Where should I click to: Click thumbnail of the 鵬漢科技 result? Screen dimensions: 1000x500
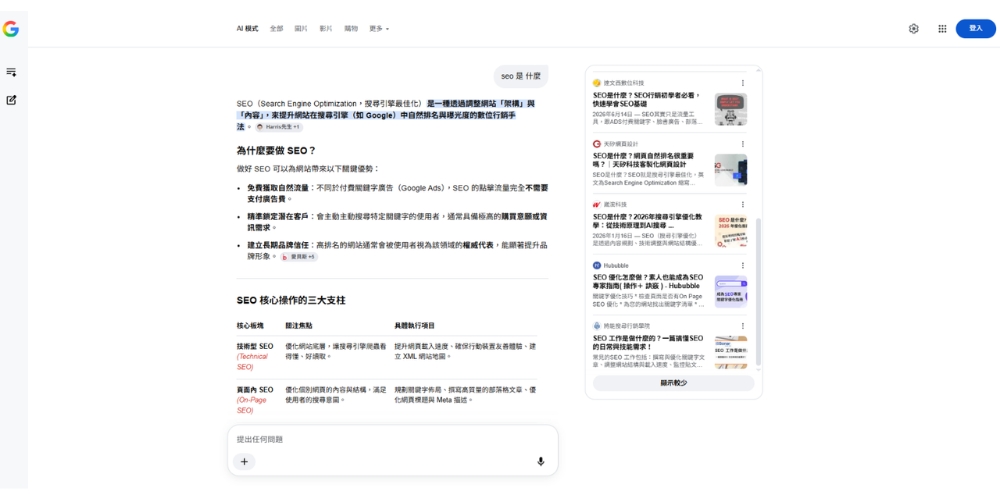coord(730,231)
